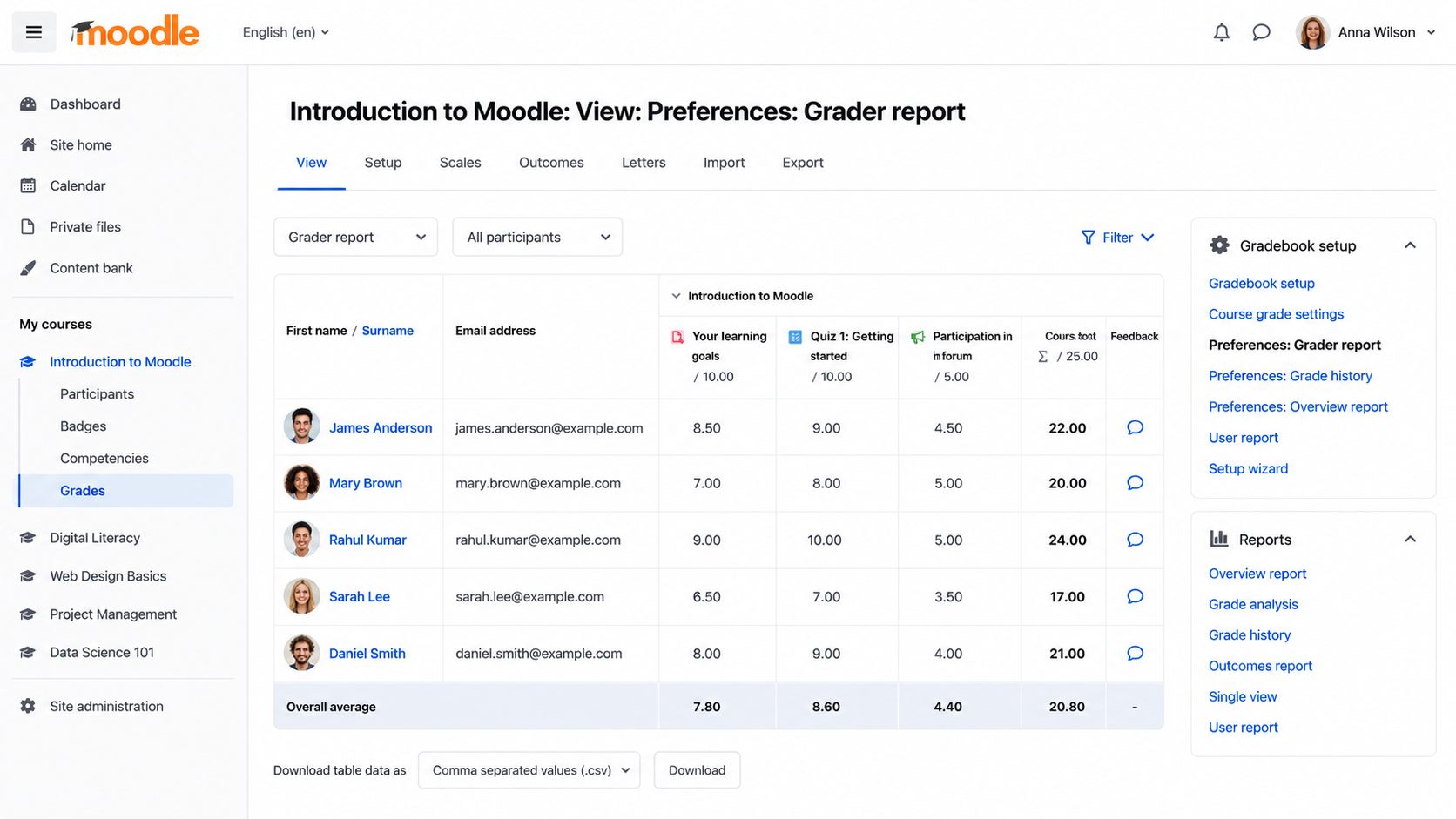Click the Filter funnel icon
The height and width of the screenshot is (819, 1456).
click(x=1088, y=238)
